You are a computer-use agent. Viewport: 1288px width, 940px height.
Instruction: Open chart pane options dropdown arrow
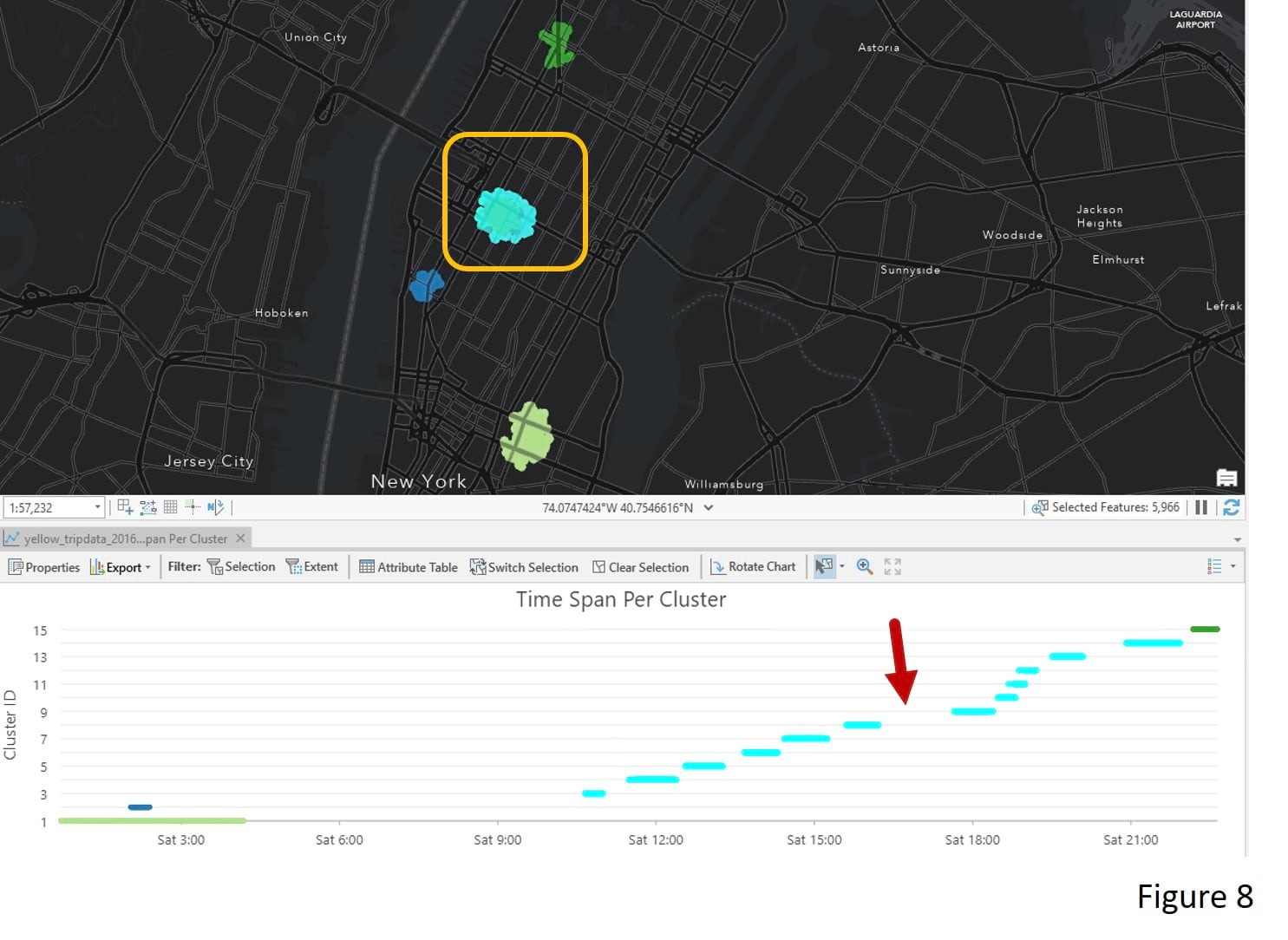[1238, 539]
